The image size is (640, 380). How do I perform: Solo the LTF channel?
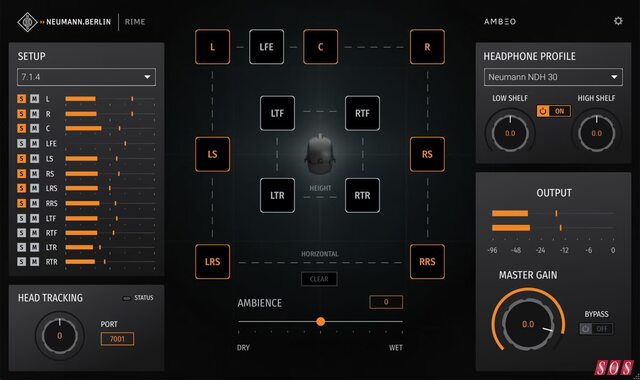point(22,218)
